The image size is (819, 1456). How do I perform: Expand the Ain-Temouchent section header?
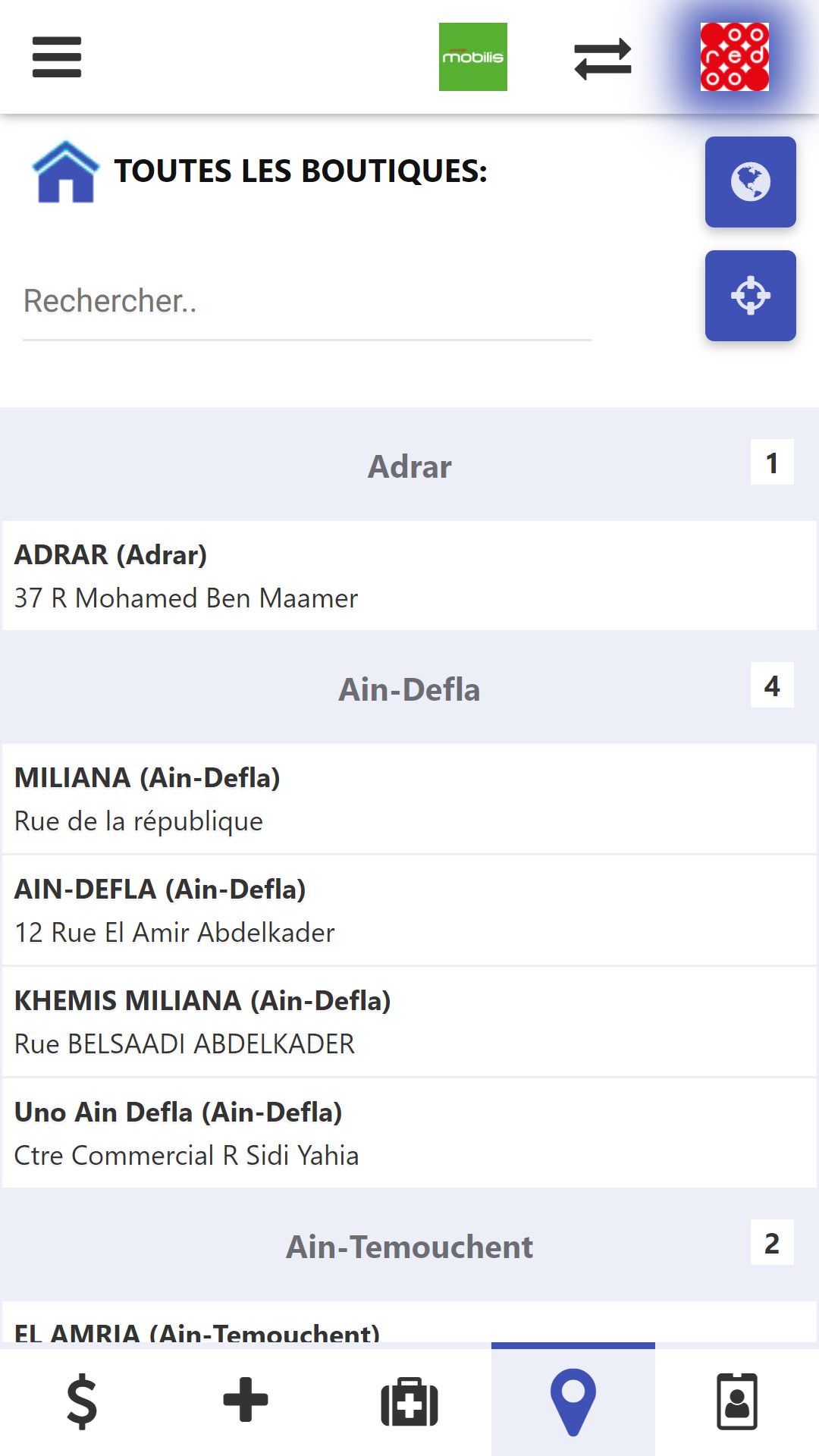coord(409,1247)
